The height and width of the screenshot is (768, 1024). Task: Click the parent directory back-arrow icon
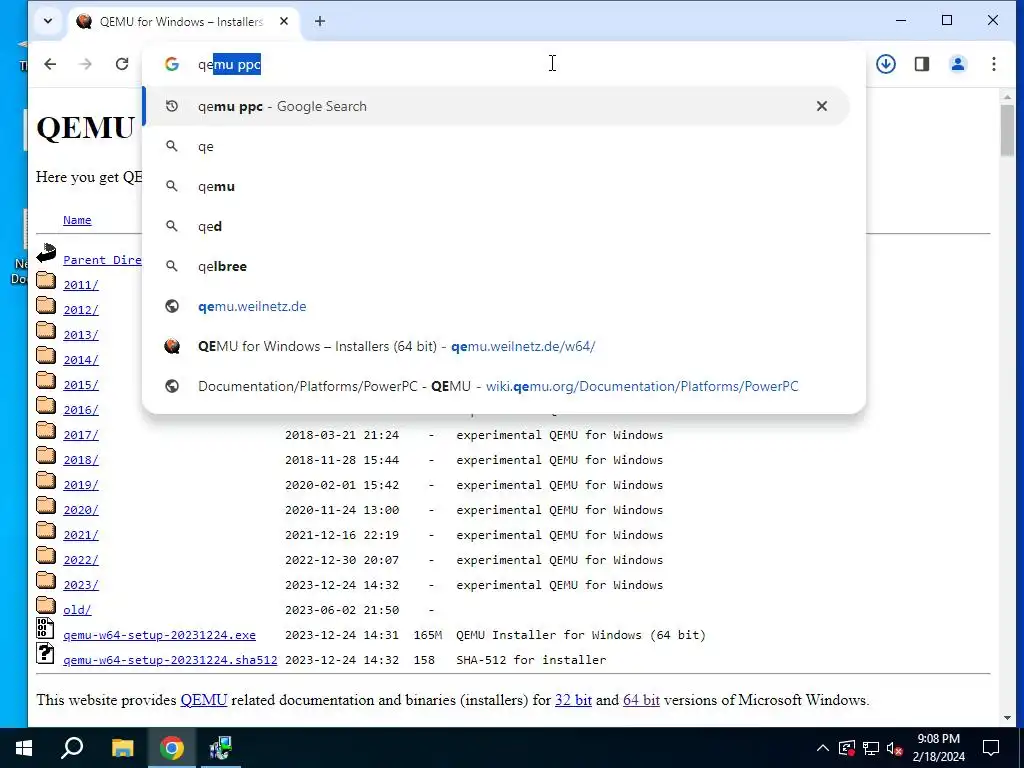[46, 253]
